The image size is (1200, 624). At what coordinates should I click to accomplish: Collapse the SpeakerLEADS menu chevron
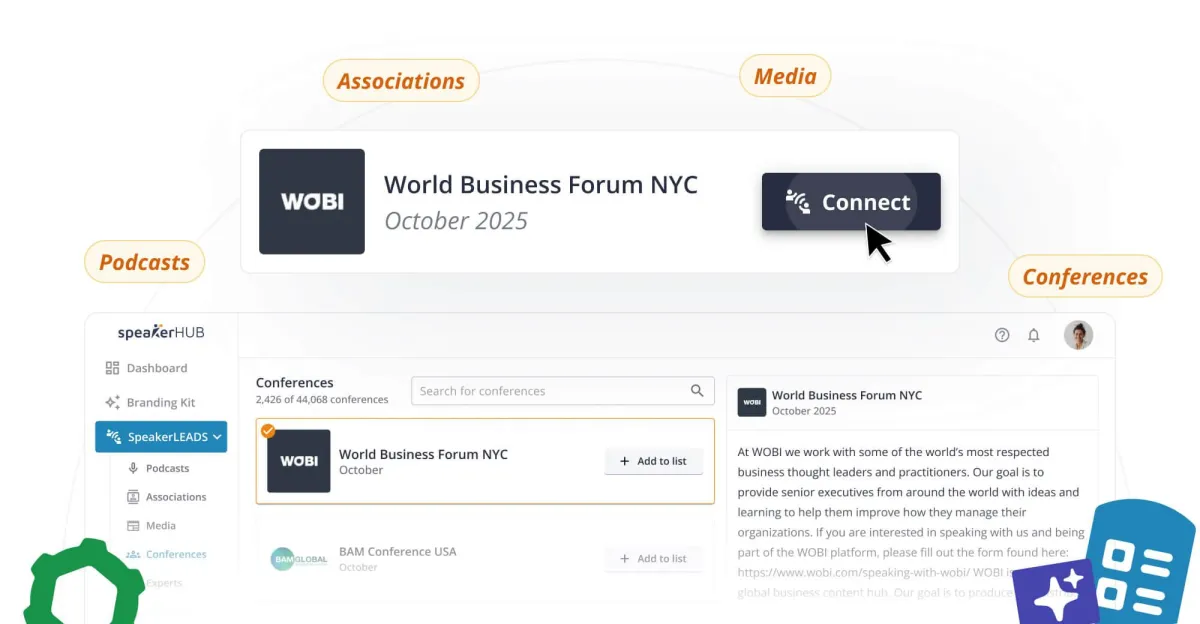coord(218,436)
